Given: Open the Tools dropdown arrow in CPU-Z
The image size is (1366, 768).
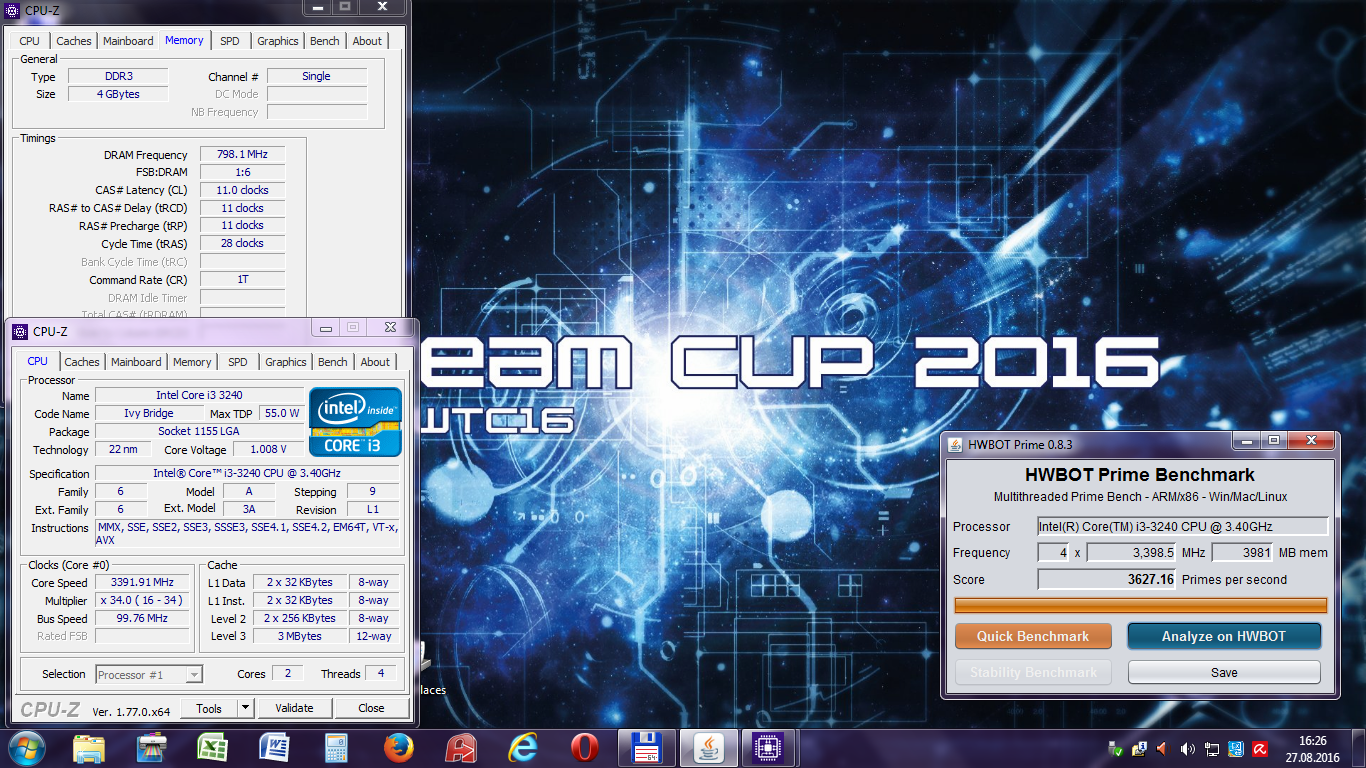Looking at the screenshot, I should 245,708.
